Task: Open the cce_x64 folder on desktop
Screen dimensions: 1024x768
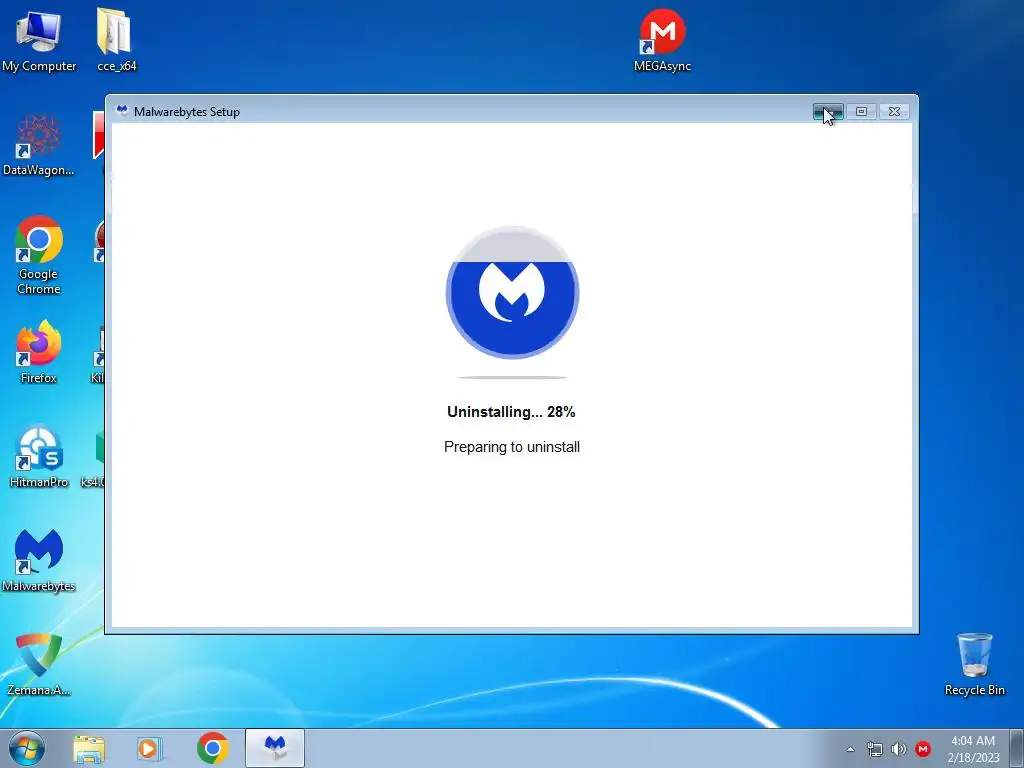Action: point(116,40)
